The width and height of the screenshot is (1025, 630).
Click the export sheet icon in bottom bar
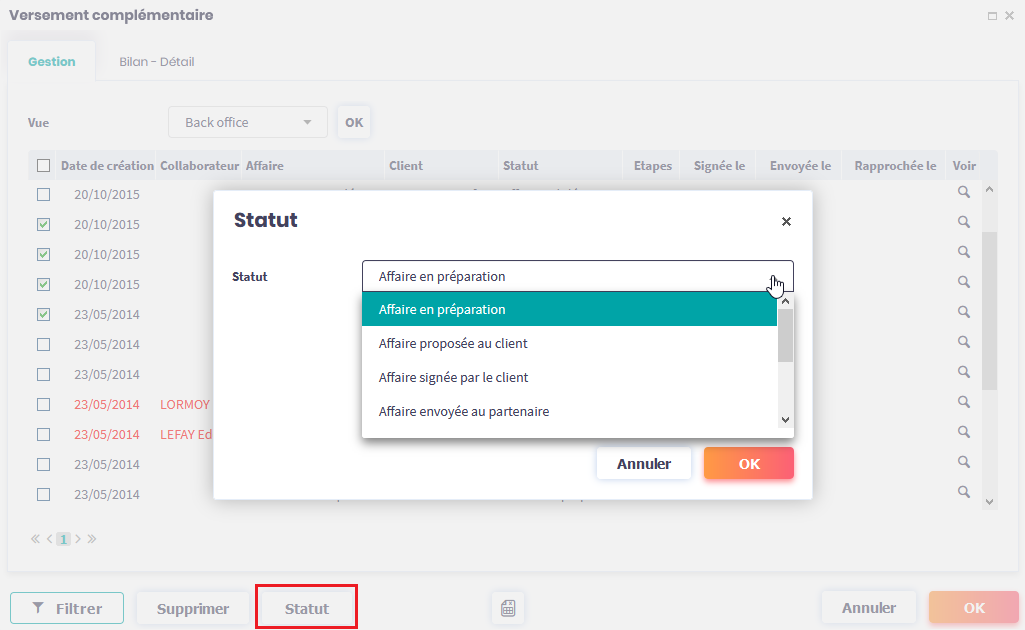(x=508, y=608)
